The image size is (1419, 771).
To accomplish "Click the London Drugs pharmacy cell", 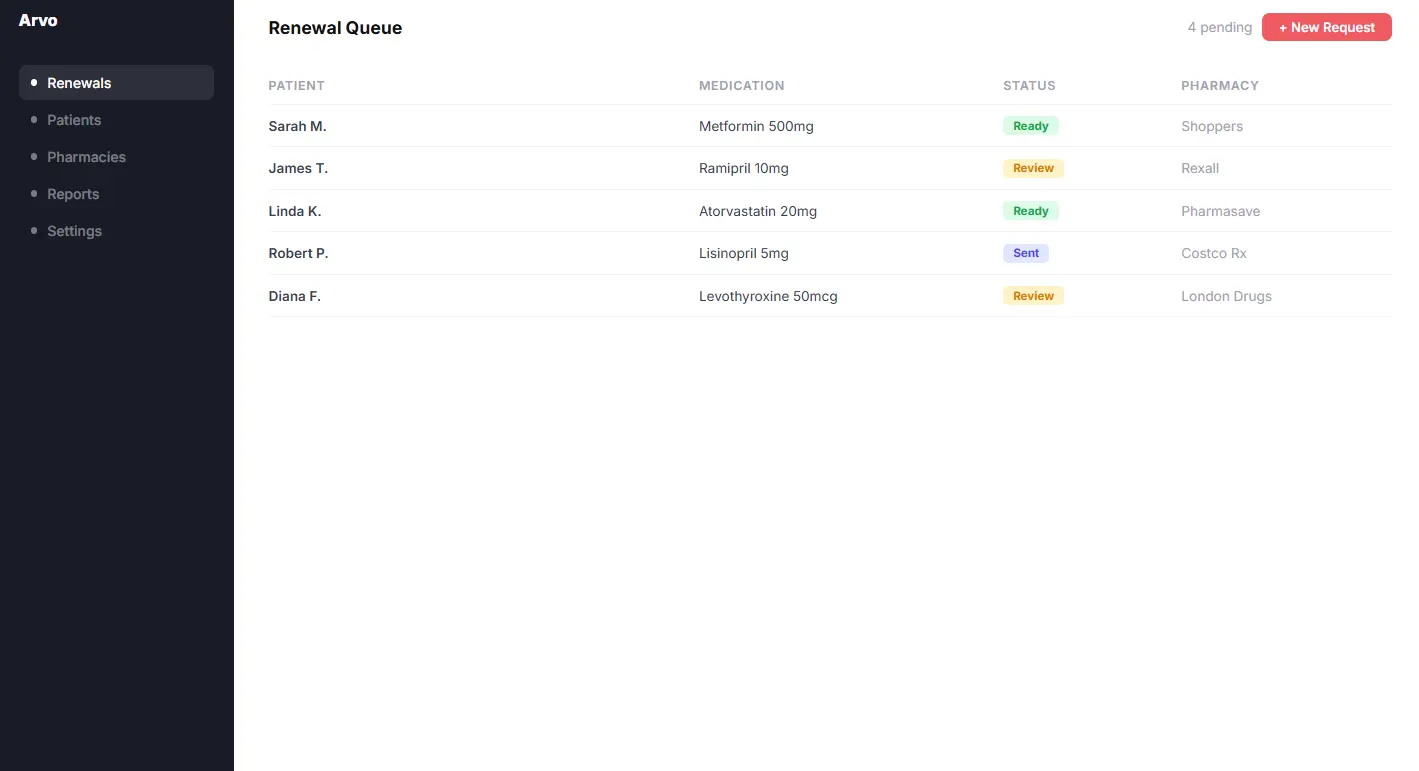I will pyautogui.click(x=1226, y=296).
